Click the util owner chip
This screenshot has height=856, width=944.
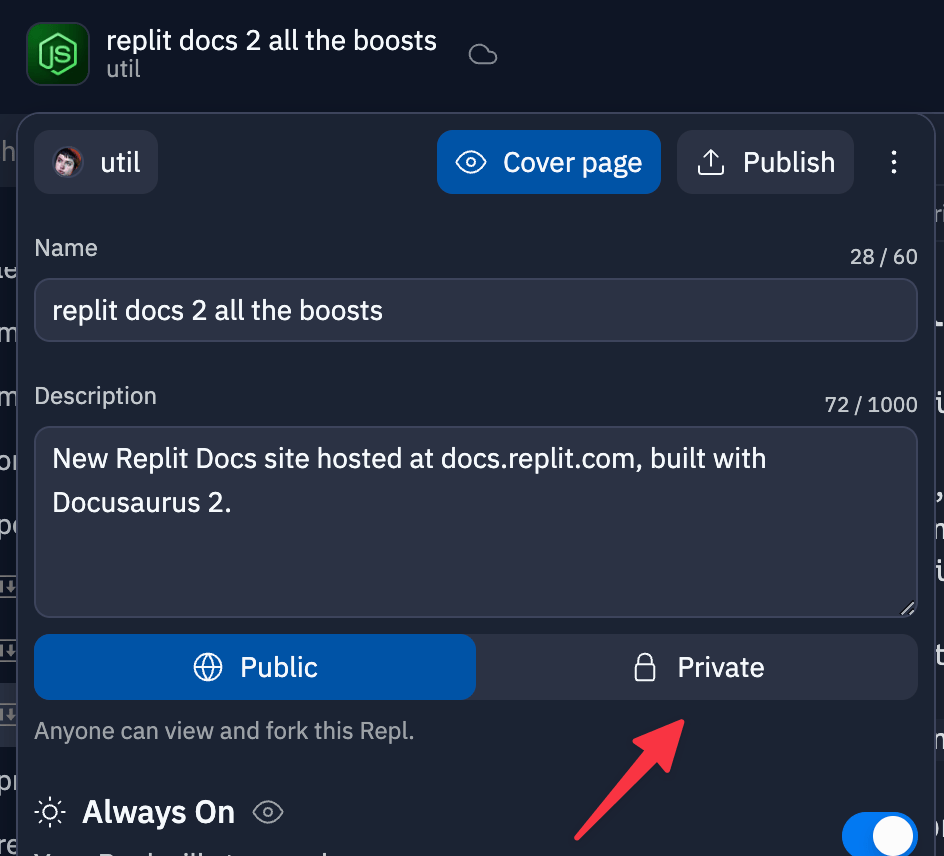96,162
